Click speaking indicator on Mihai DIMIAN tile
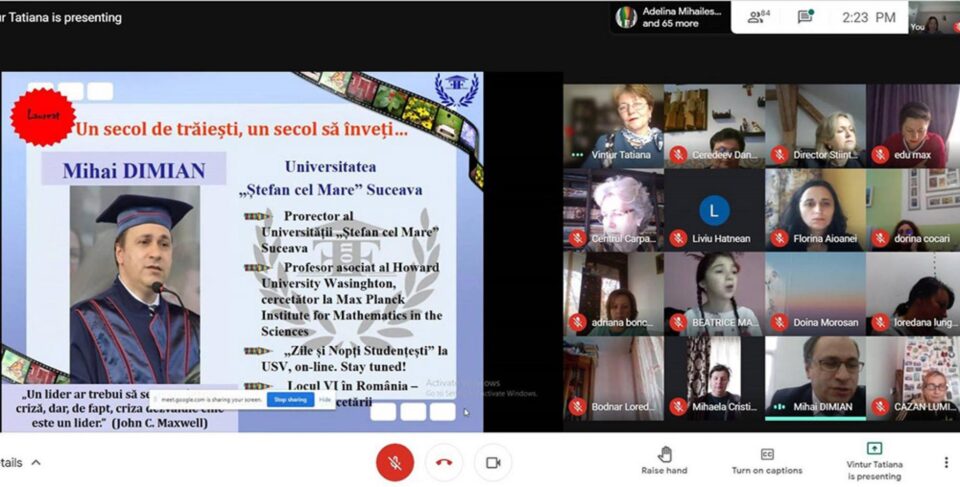This screenshot has width=960, height=487. 779,406
